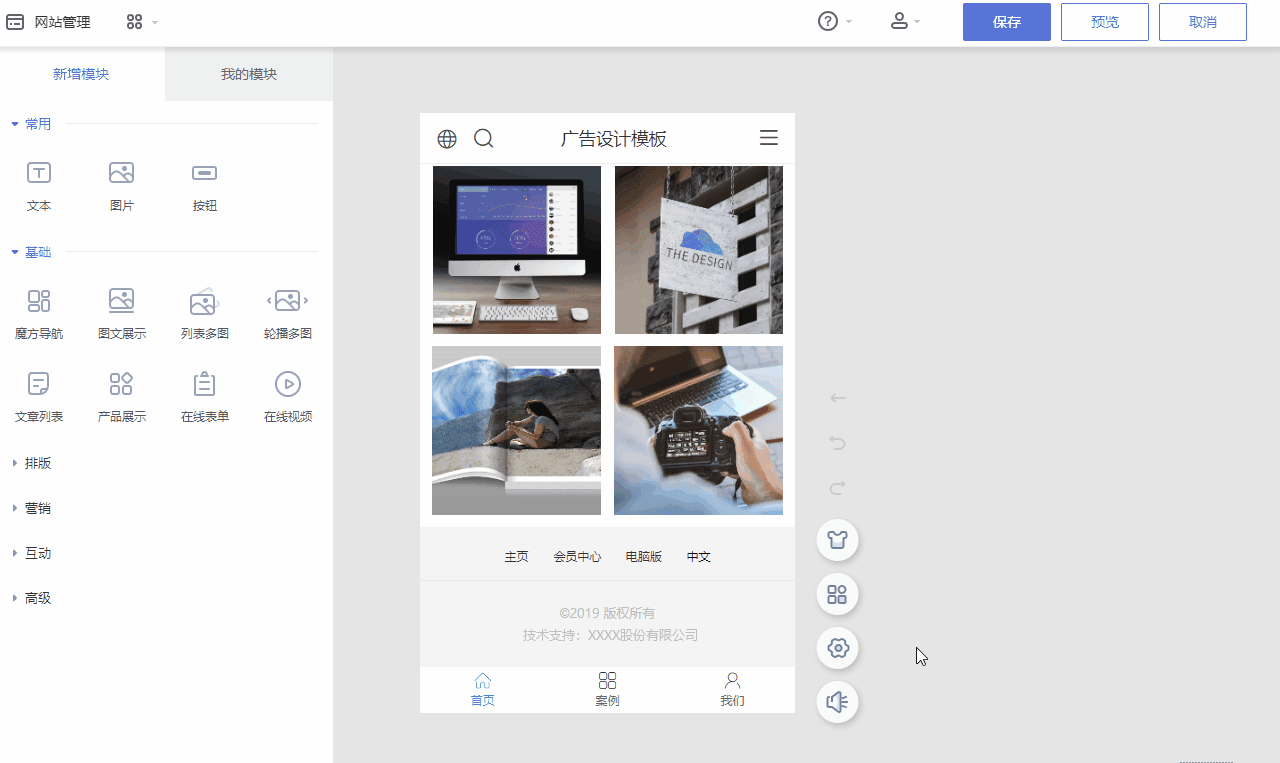Click the globe language icon in preview
The height and width of the screenshot is (763, 1280).
click(x=447, y=139)
